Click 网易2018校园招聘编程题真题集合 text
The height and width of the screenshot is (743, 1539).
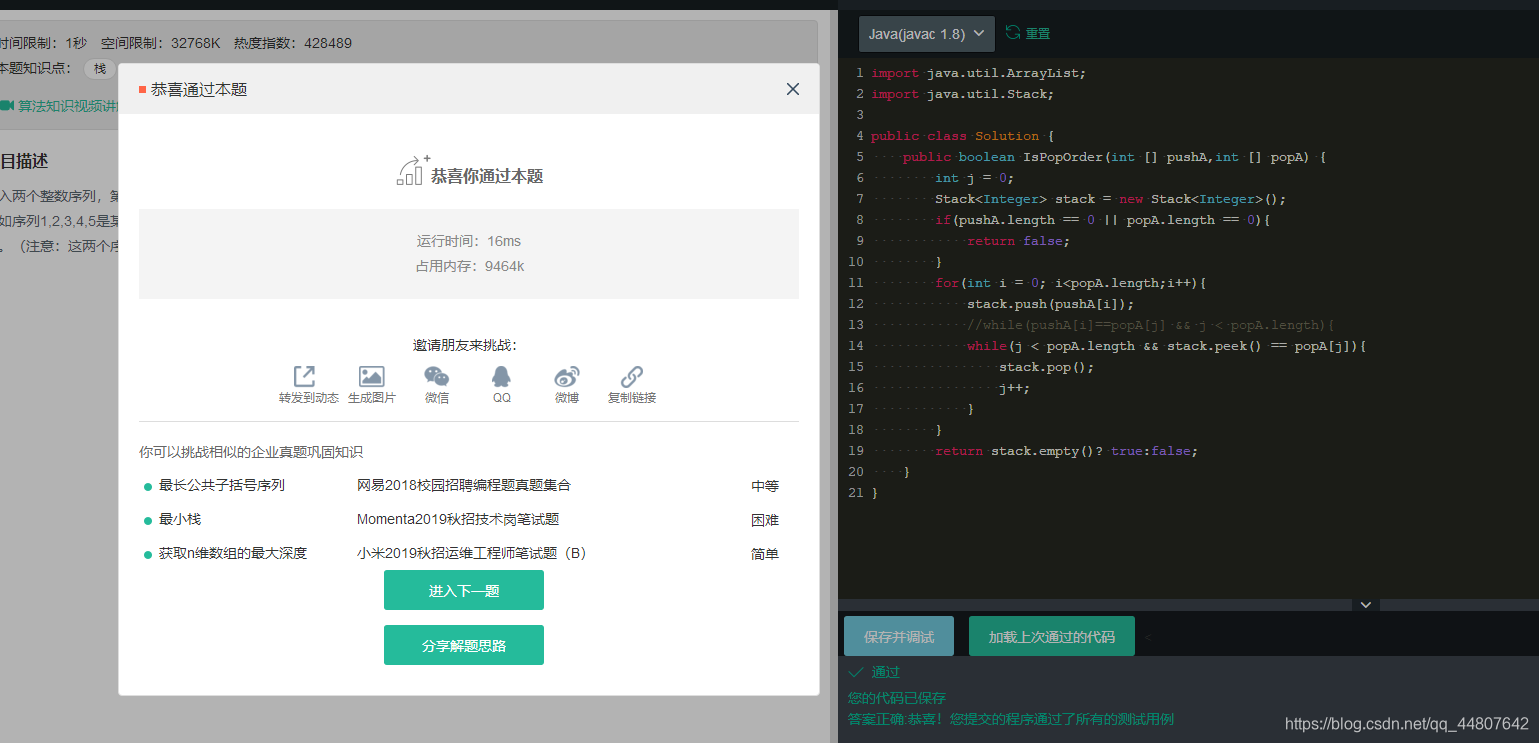tap(464, 486)
